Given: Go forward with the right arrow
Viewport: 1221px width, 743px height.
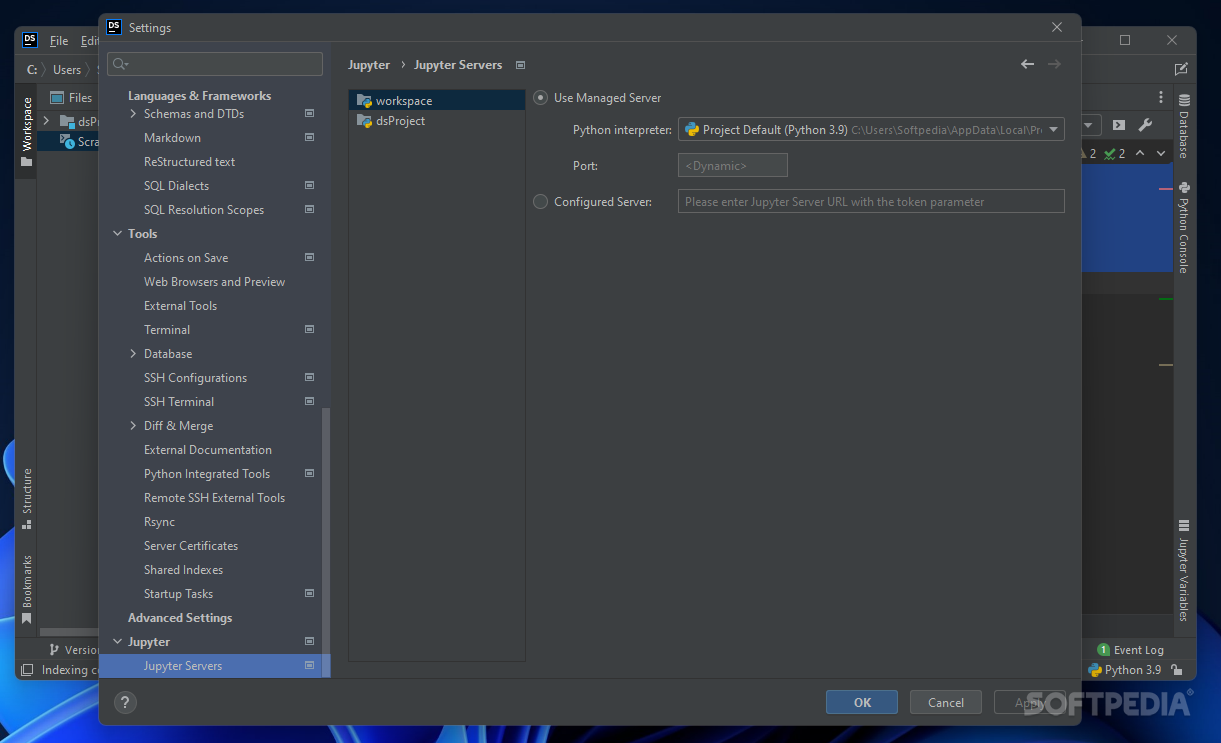Looking at the screenshot, I should tap(1054, 64).
